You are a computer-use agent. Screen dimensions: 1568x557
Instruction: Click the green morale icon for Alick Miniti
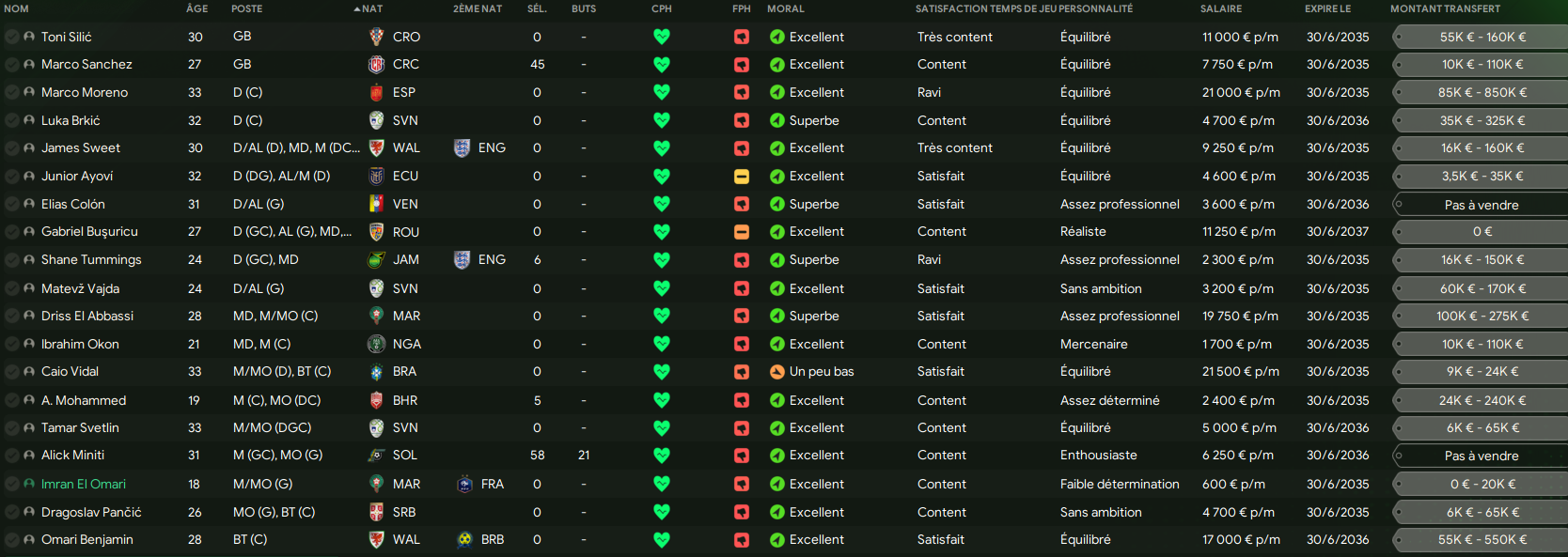tap(777, 455)
